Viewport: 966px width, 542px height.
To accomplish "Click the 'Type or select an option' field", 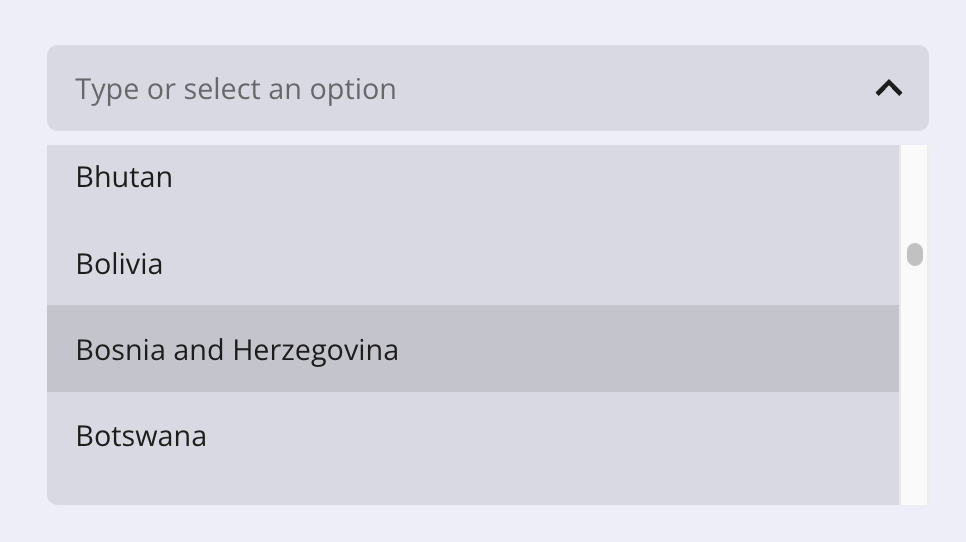I will [x=487, y=88].
